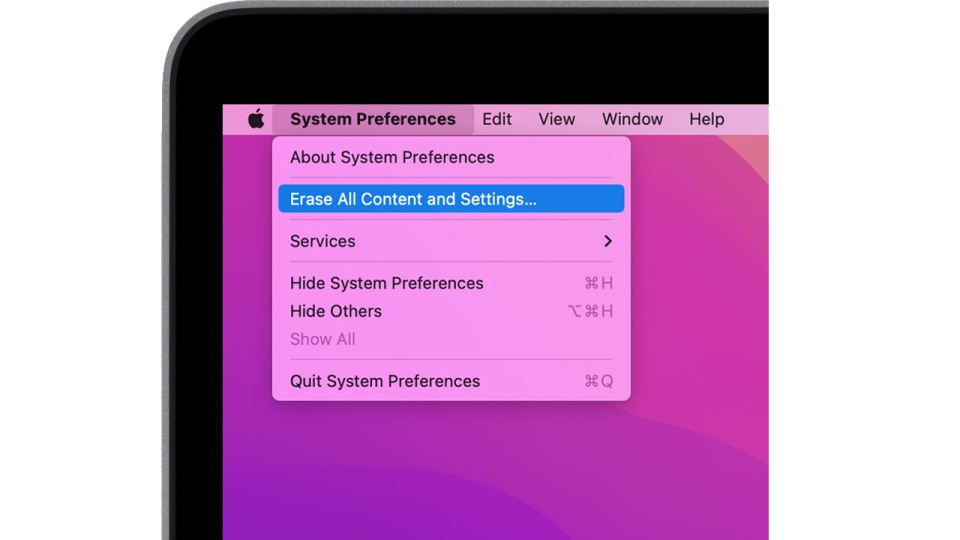Open the Apple logo menu

point(256,119)
